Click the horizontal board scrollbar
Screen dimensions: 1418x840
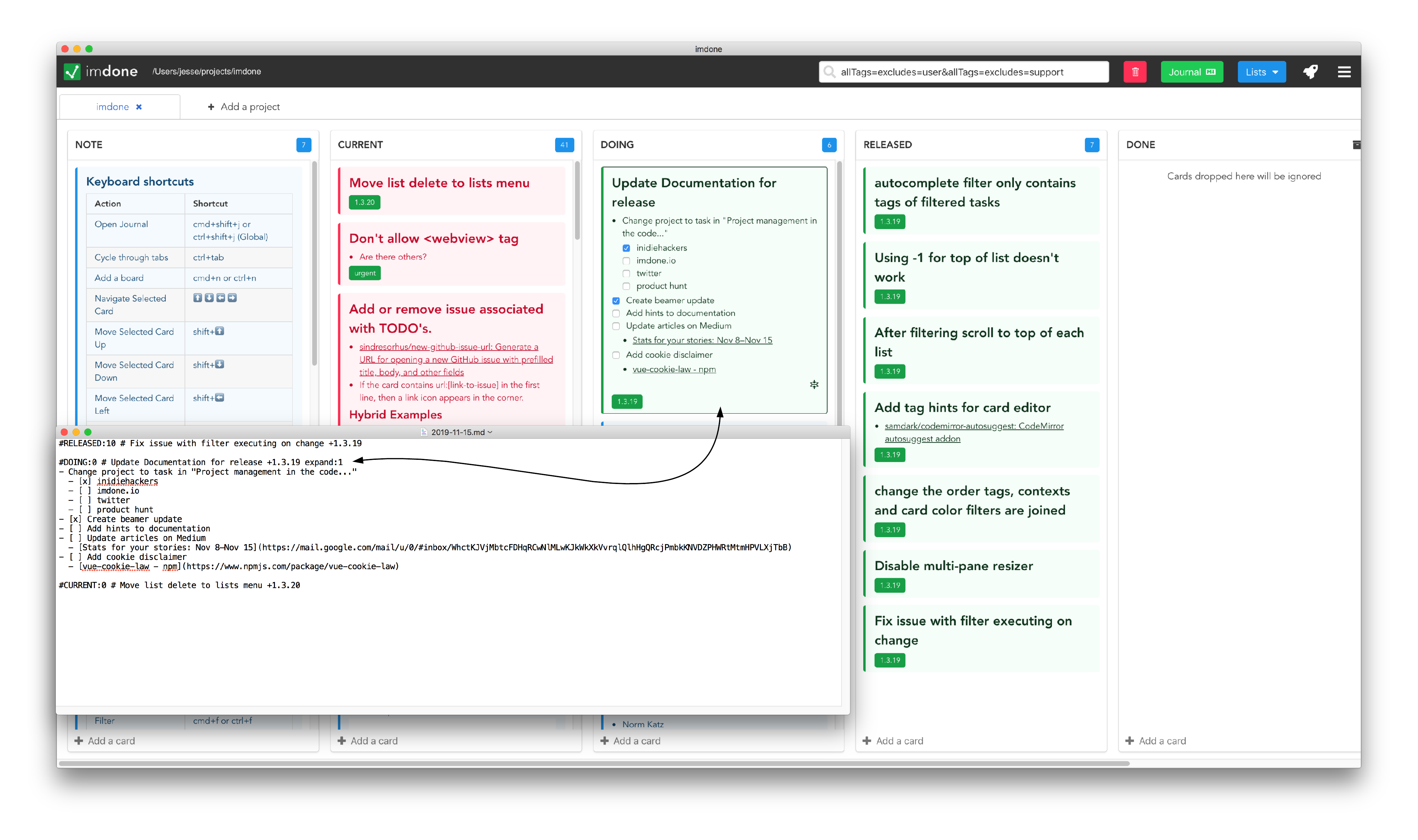(x=594, y=763)
